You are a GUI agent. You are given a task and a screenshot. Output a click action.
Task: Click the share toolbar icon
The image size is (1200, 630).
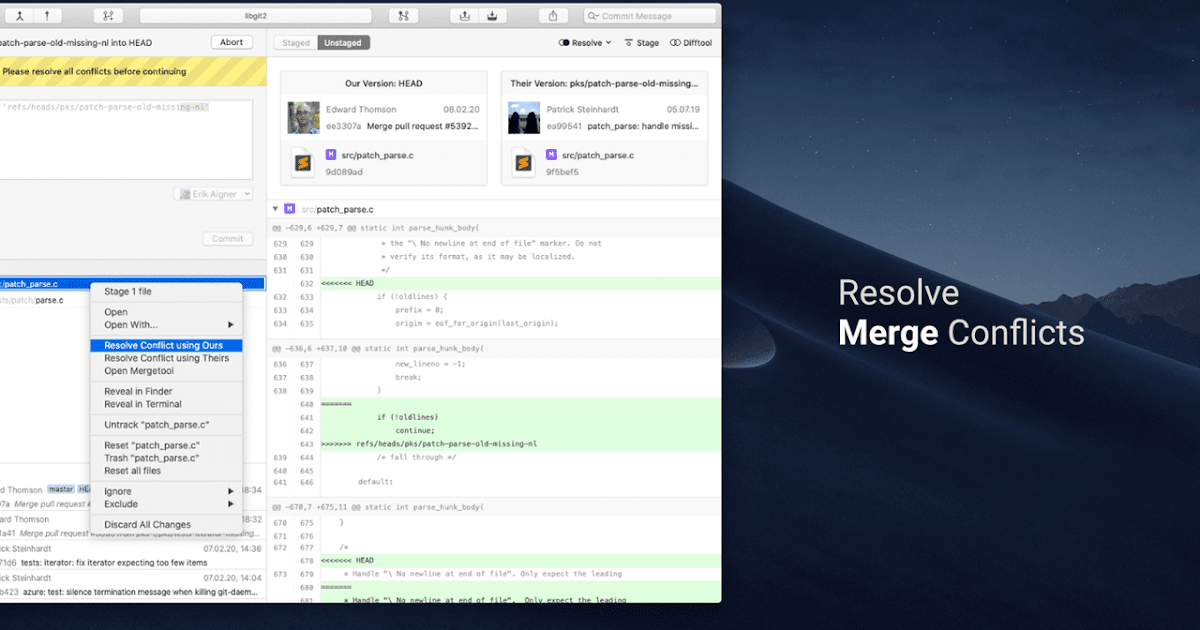(553, 16)
